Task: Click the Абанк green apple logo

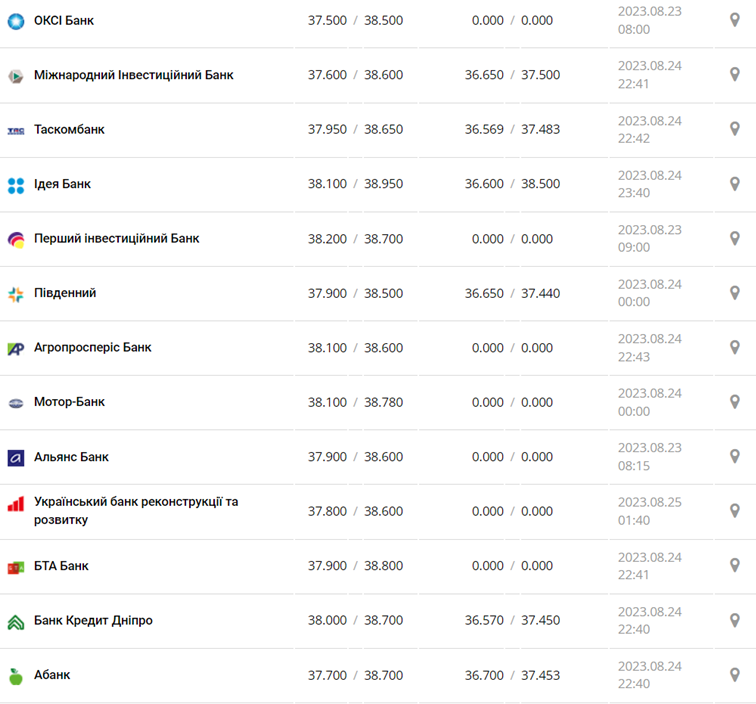Action: (16, 676)
